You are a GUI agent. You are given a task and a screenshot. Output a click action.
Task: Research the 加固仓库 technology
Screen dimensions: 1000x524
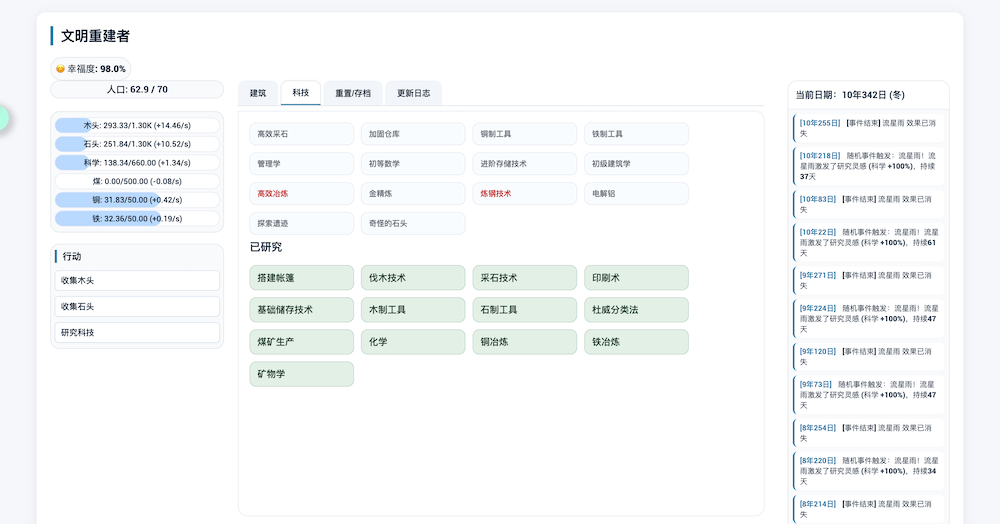[x=413, y=134]
